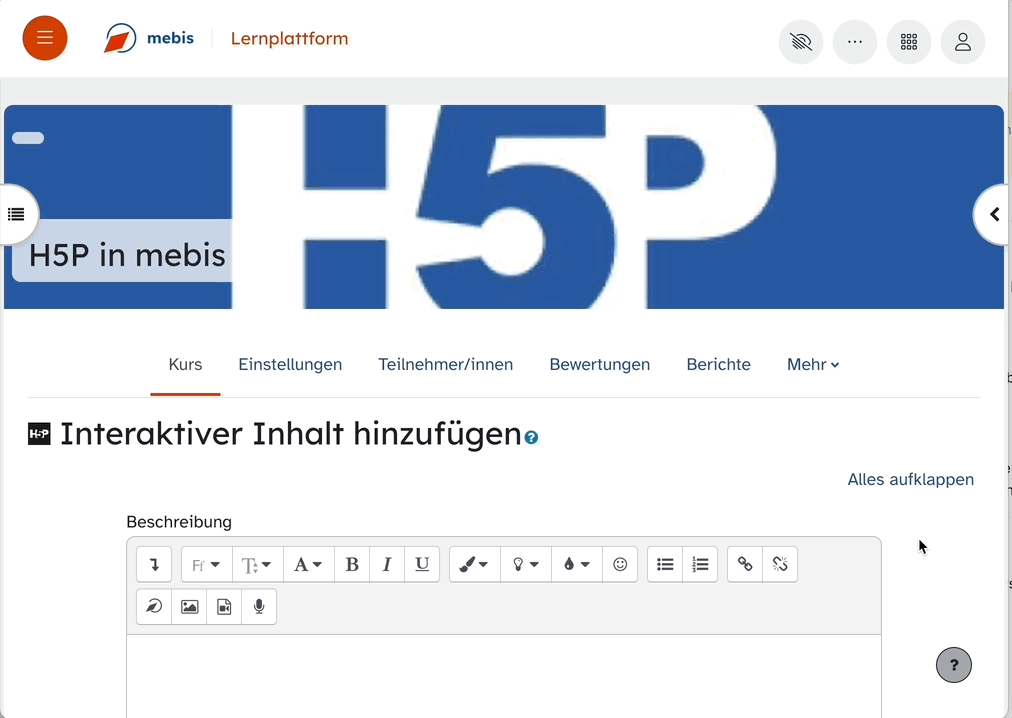Image resolution: width=1012 pixels, height=718 pixels.
Task: Open the paintbrush text color dropdown
Action: 474,564
